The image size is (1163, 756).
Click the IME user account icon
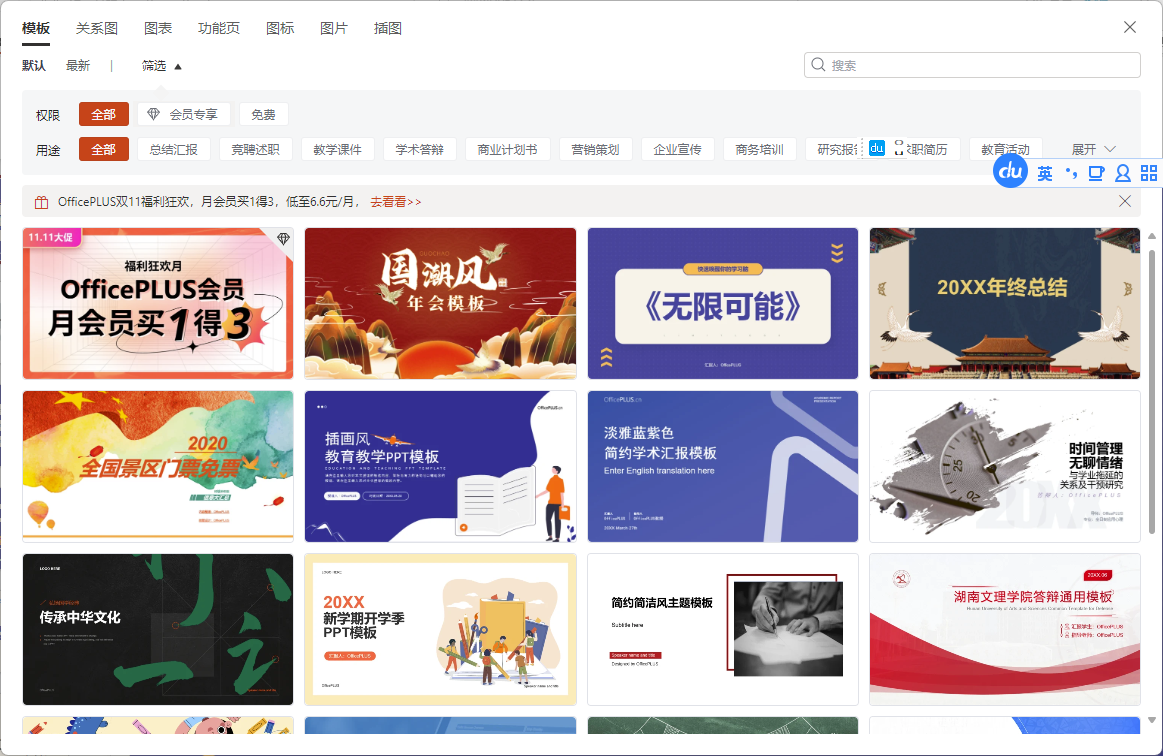(1122, 174)
